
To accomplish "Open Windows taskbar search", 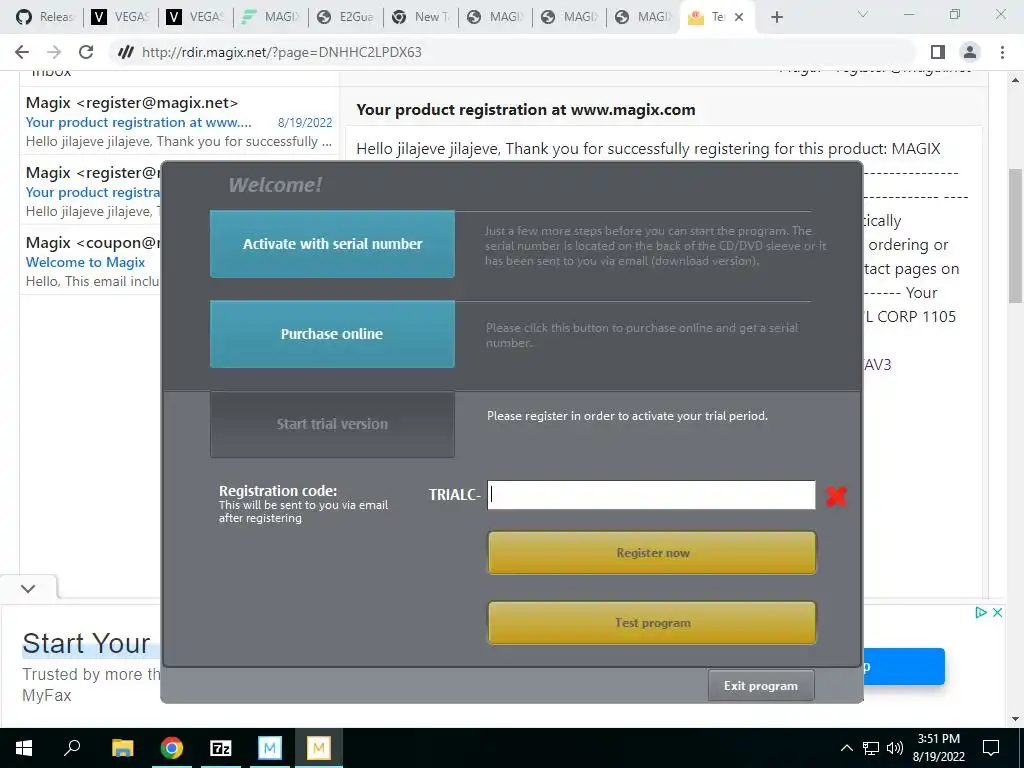I will [x=72, y=748].
